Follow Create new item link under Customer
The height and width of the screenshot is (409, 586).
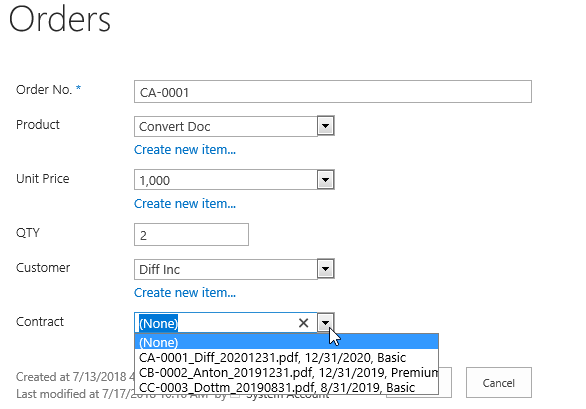(185, 292)
